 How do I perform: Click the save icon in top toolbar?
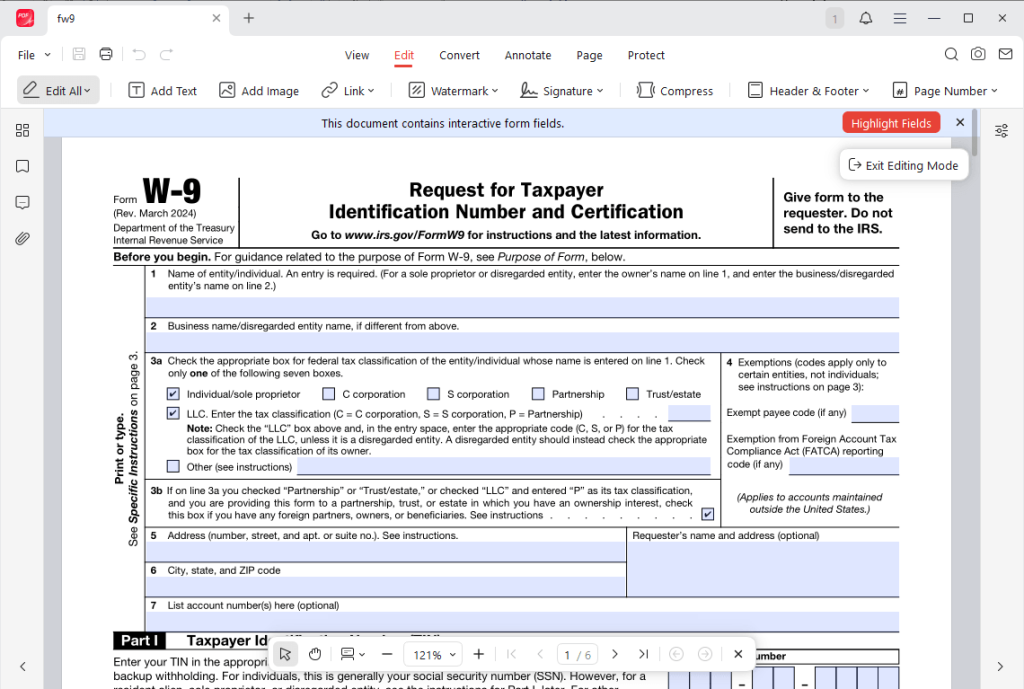coord(79,54)
